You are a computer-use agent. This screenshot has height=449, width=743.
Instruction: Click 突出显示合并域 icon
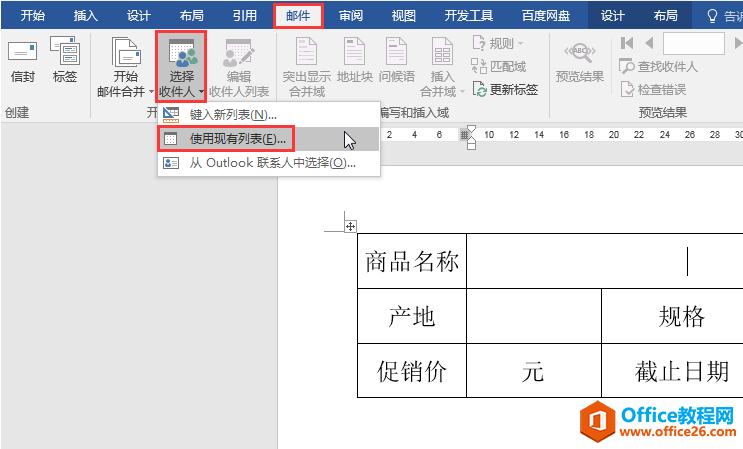point(306,67)
